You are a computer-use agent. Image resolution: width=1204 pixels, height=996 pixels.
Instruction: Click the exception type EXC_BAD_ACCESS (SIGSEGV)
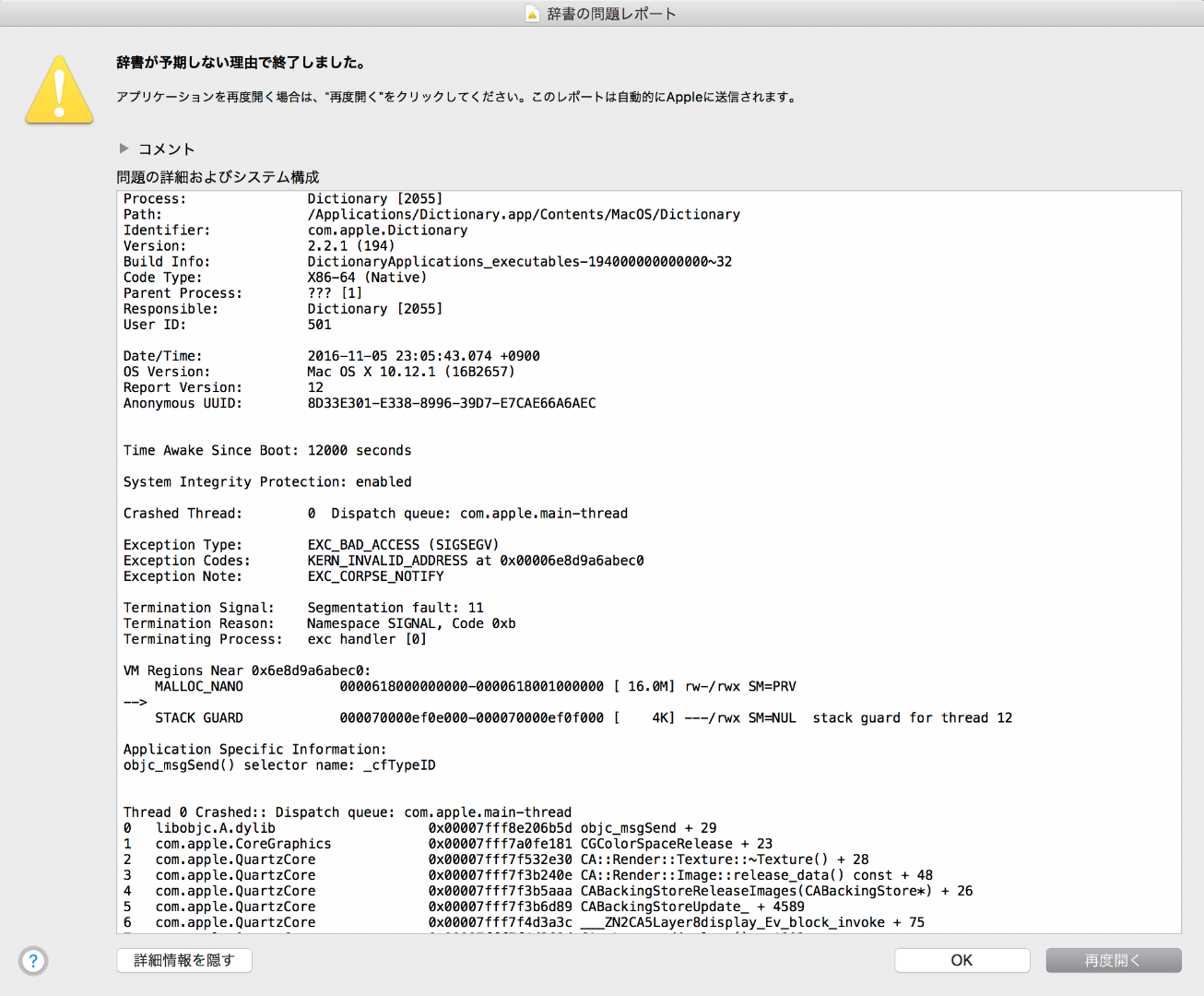403,545
